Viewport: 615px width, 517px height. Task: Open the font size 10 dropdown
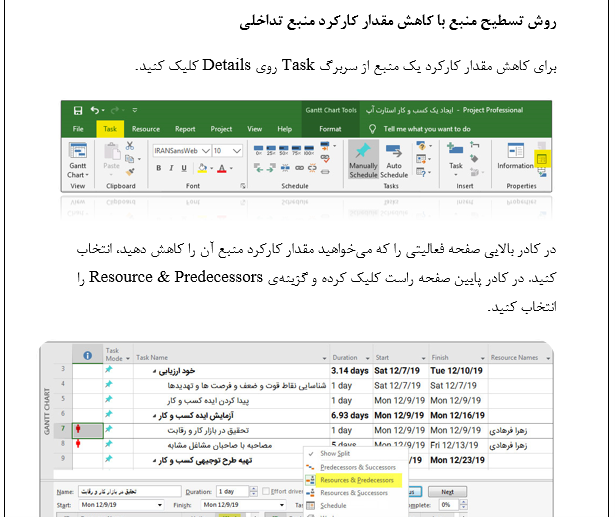click(237, 151)
